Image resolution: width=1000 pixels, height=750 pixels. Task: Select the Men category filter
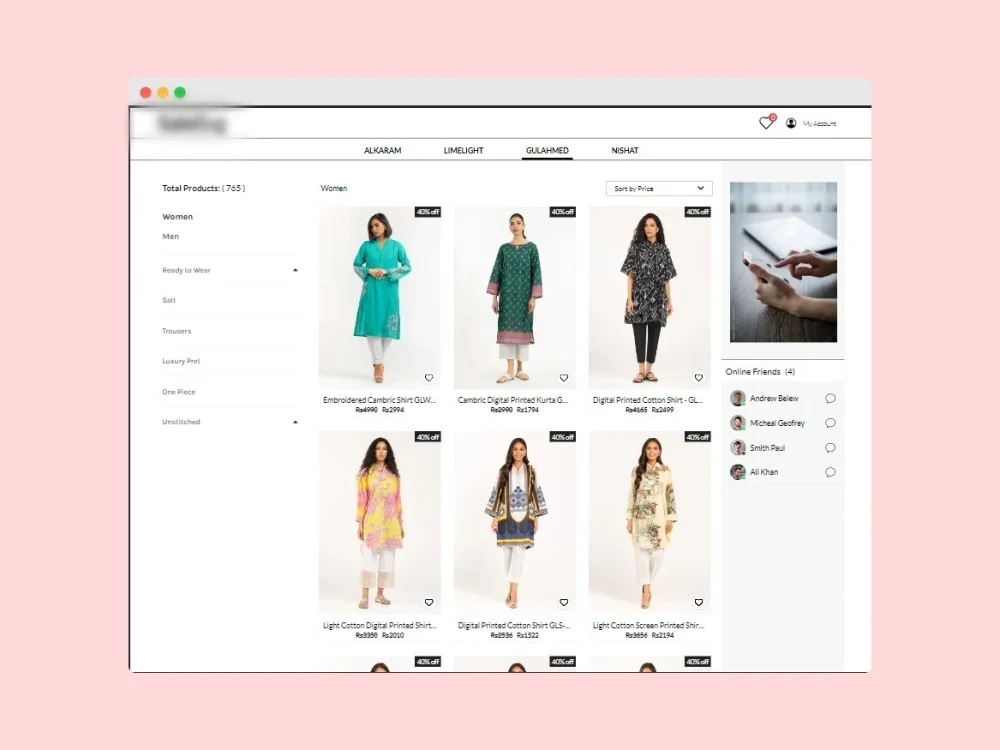tap(170, 237)
